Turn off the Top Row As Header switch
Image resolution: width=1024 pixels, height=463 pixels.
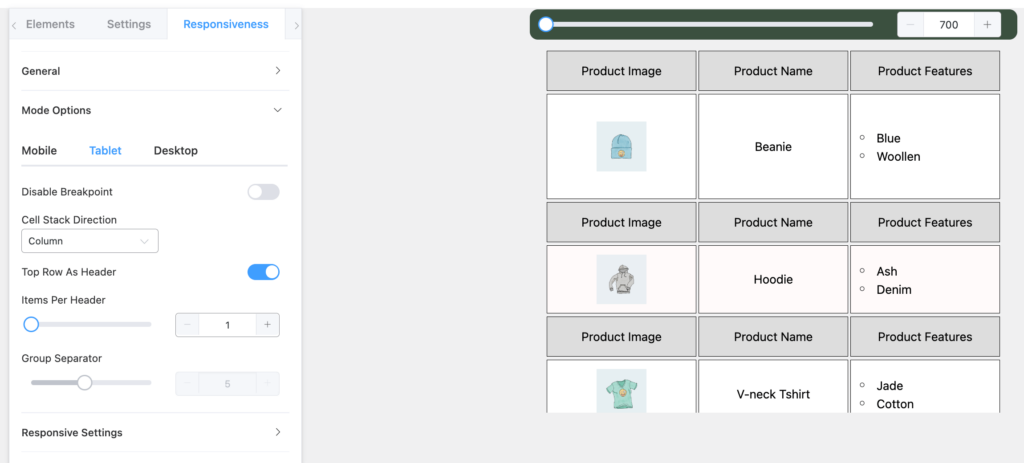click(x=263, y=272)
